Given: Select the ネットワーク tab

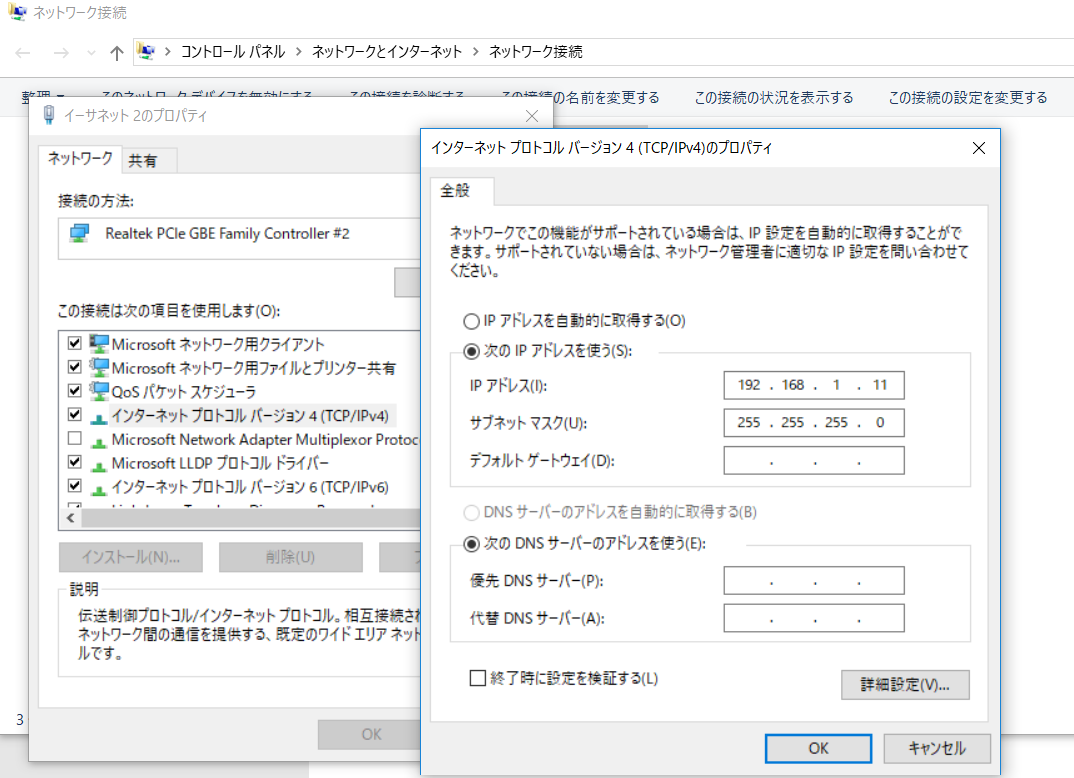Looking at the screenshot, I should pos(78,159).
